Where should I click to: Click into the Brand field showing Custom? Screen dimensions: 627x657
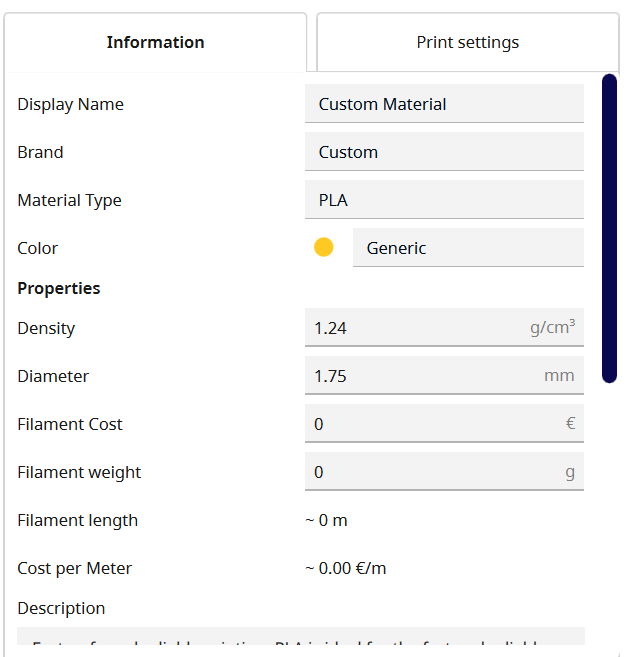click(x=444, y=152)
